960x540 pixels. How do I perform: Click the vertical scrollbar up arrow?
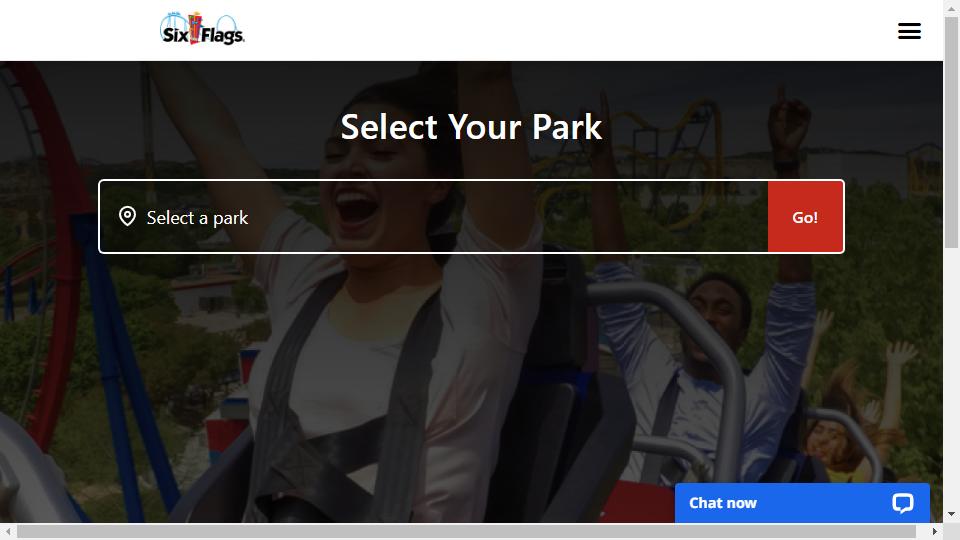tap(951, 7)
